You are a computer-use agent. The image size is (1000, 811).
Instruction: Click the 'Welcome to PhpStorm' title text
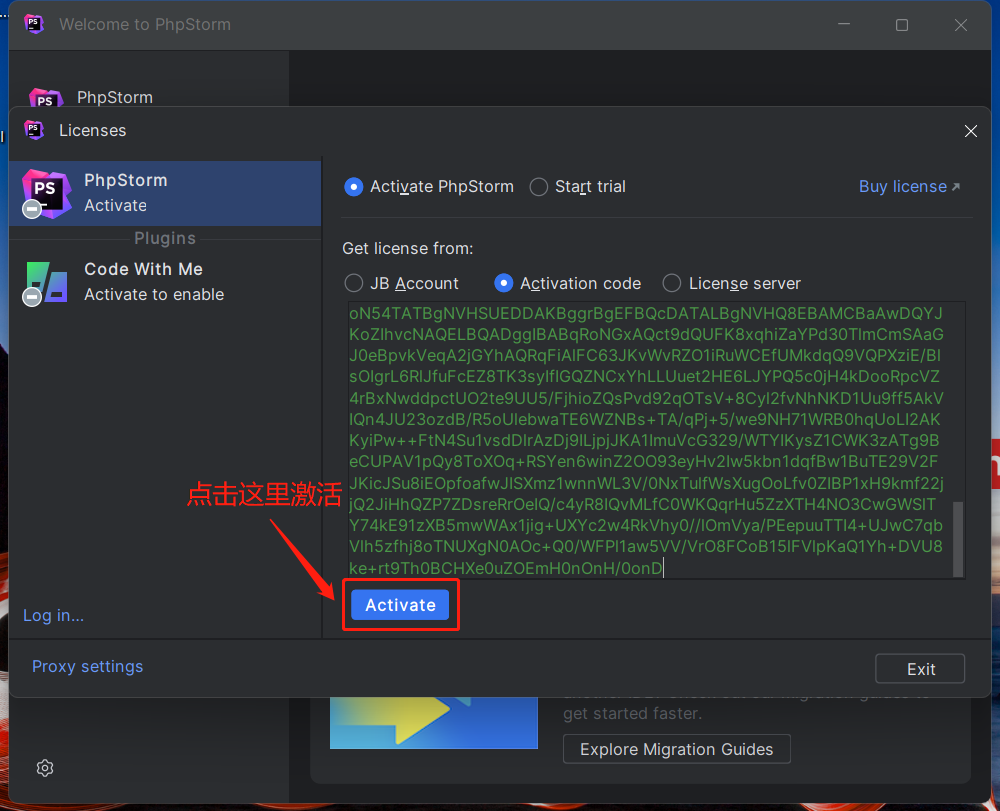click(x=145, y=24)
